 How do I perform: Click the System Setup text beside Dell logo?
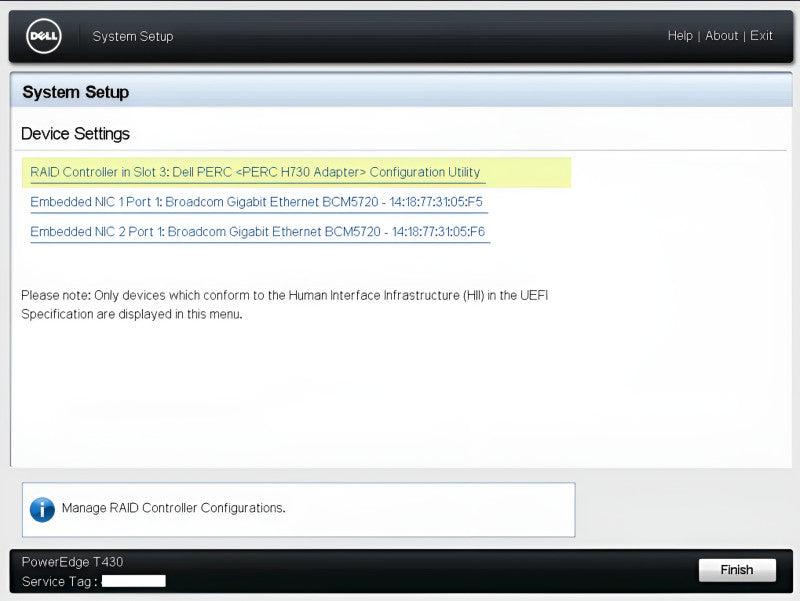click(x=133, y=37)
